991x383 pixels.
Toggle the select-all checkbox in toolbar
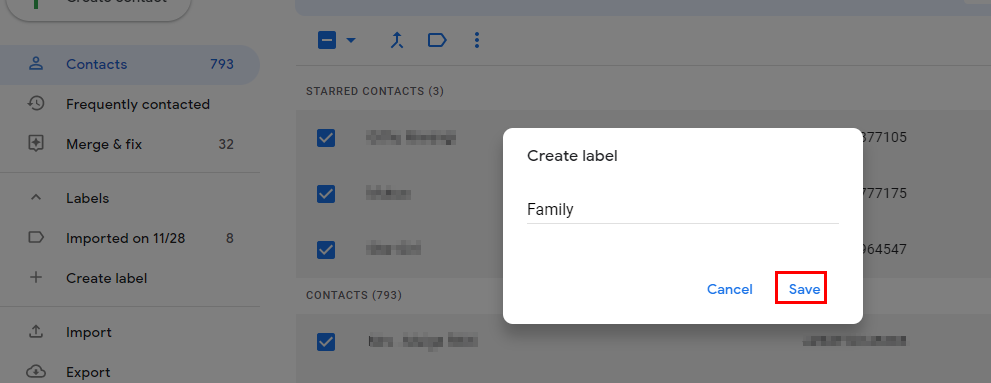[327, 41]
